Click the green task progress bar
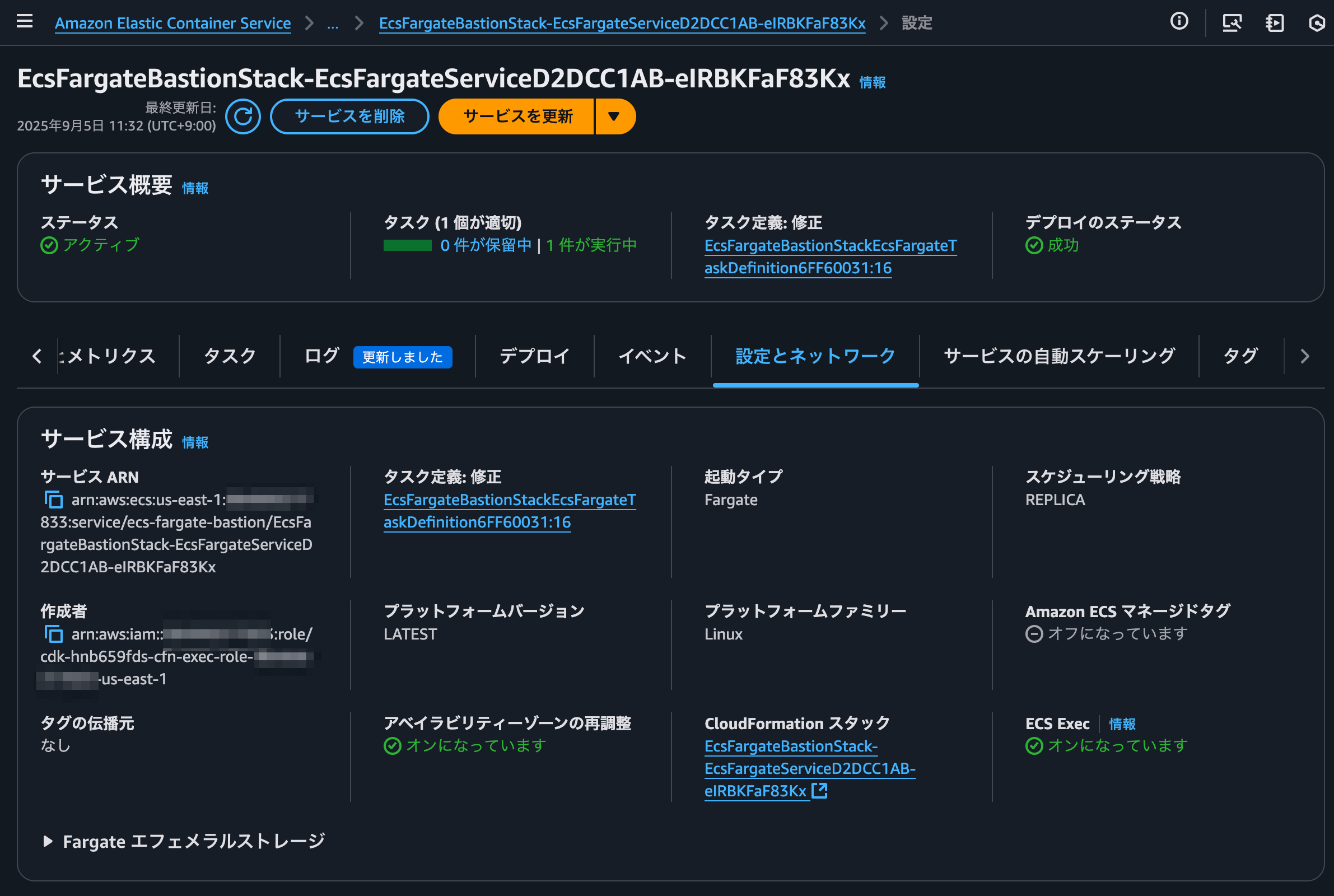The width and height of the screenshot is (1334, 896). point(407,246)
